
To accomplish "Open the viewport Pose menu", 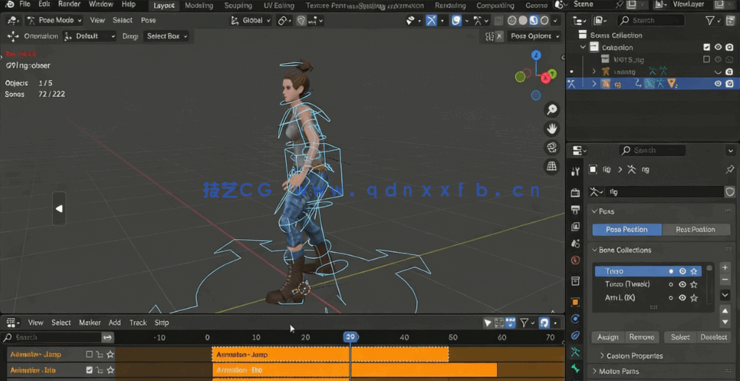I will coord(149,20).
